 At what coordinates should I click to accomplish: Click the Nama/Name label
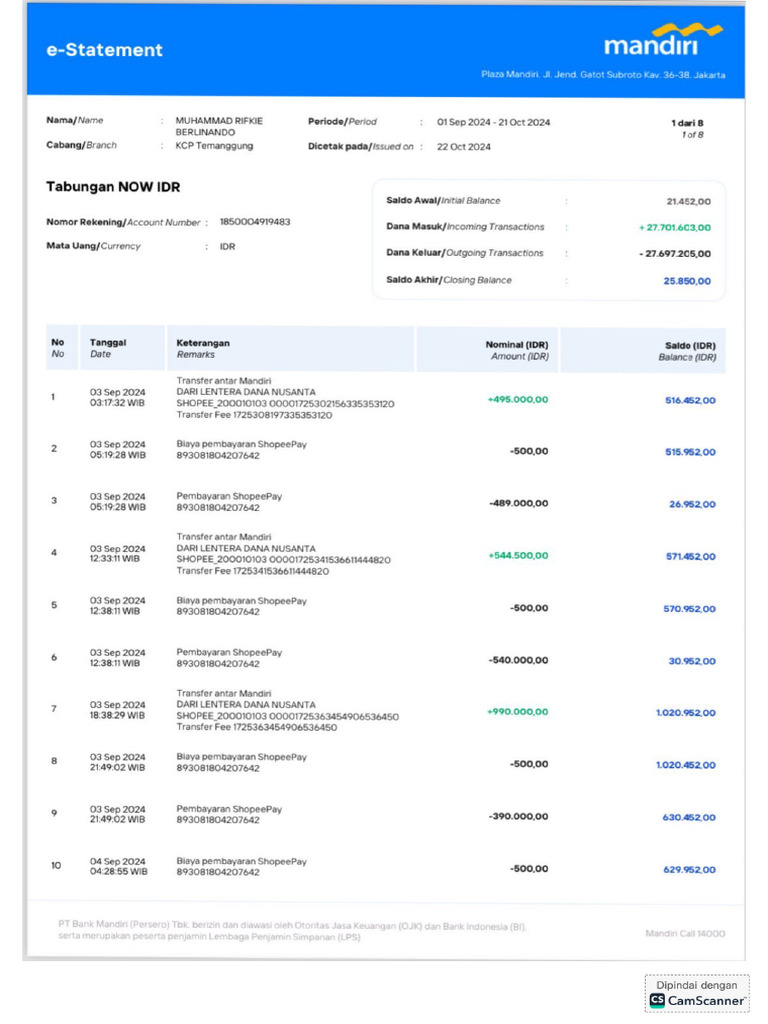click(x=74, y=120)
